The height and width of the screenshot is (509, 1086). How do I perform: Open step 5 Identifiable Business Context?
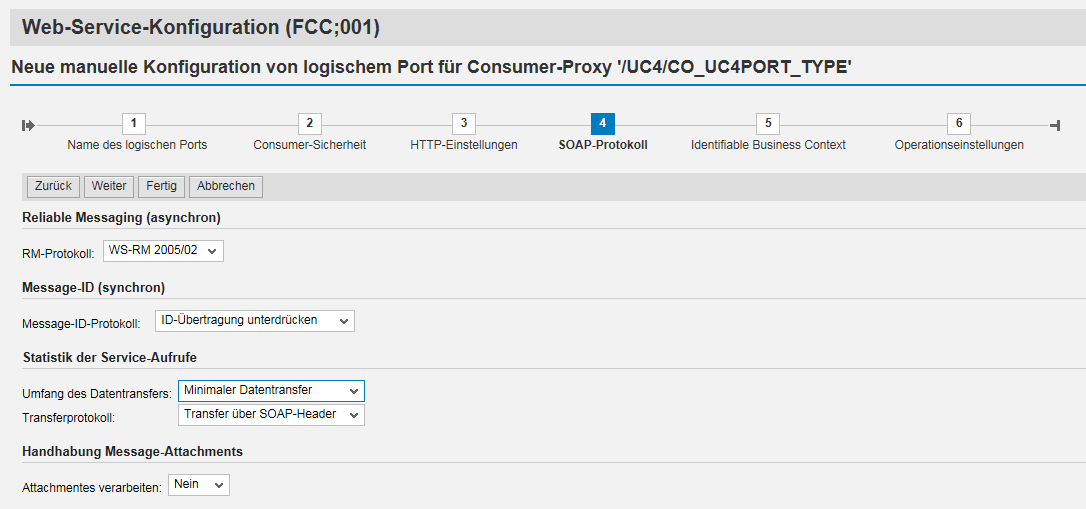click(x=768, y=124)
